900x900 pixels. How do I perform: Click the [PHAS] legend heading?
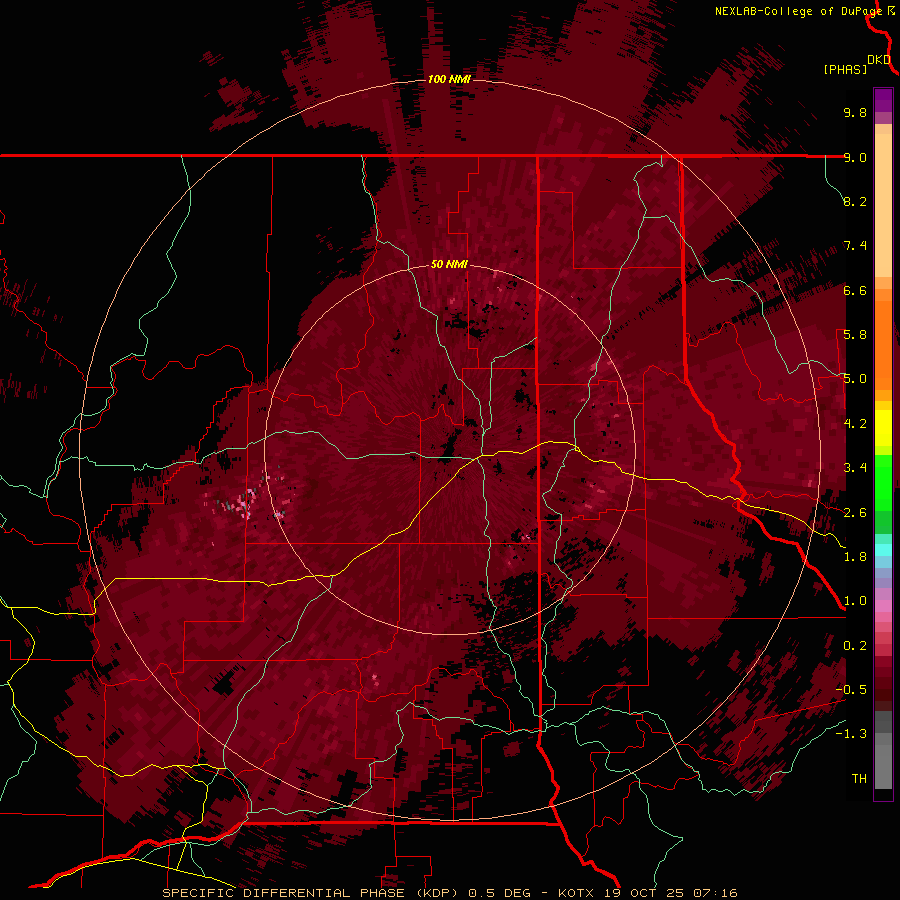[845, 69]
